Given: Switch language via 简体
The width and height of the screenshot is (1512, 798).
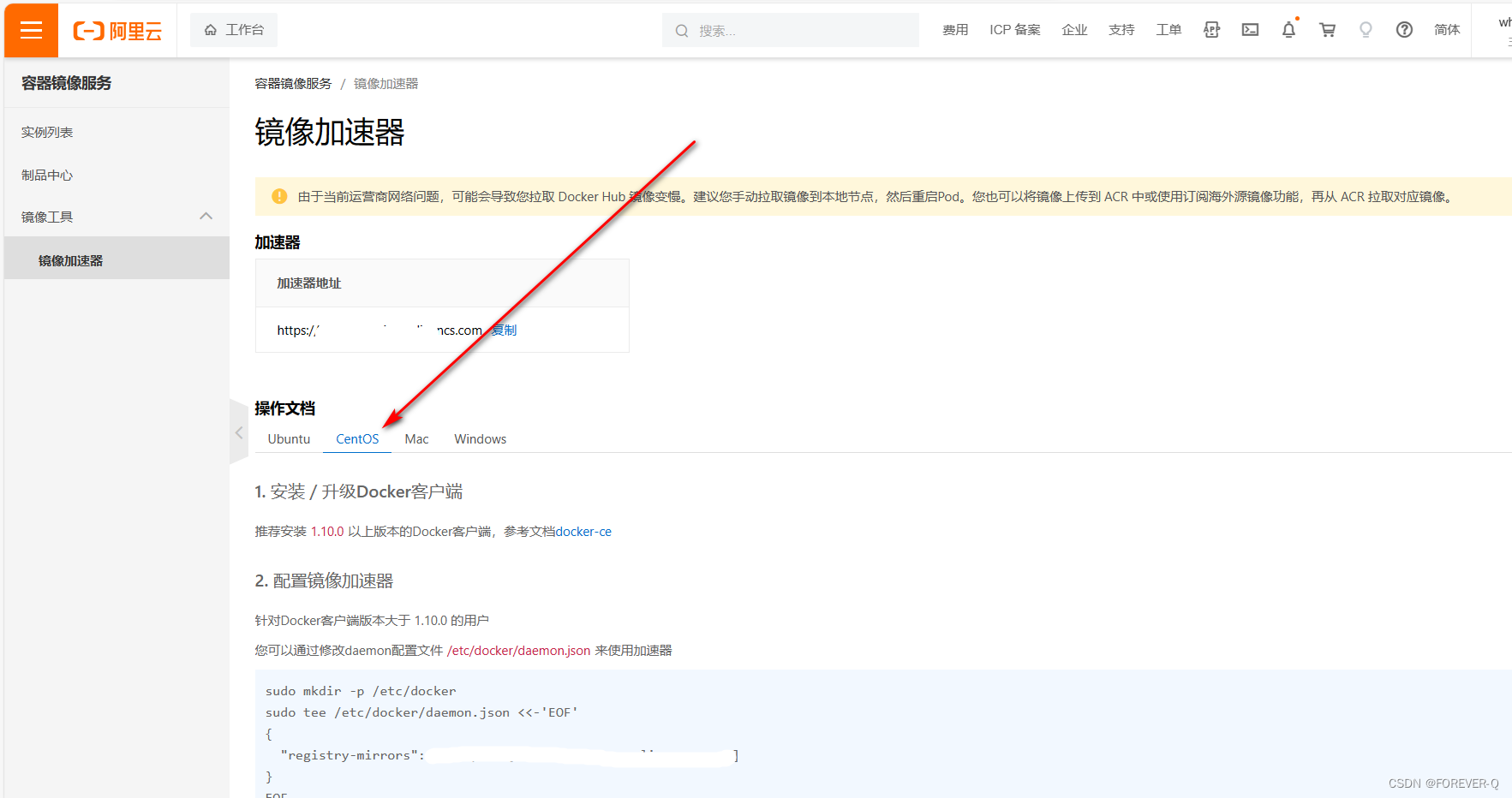Looking at the screenshot, I should point(1447,30).
